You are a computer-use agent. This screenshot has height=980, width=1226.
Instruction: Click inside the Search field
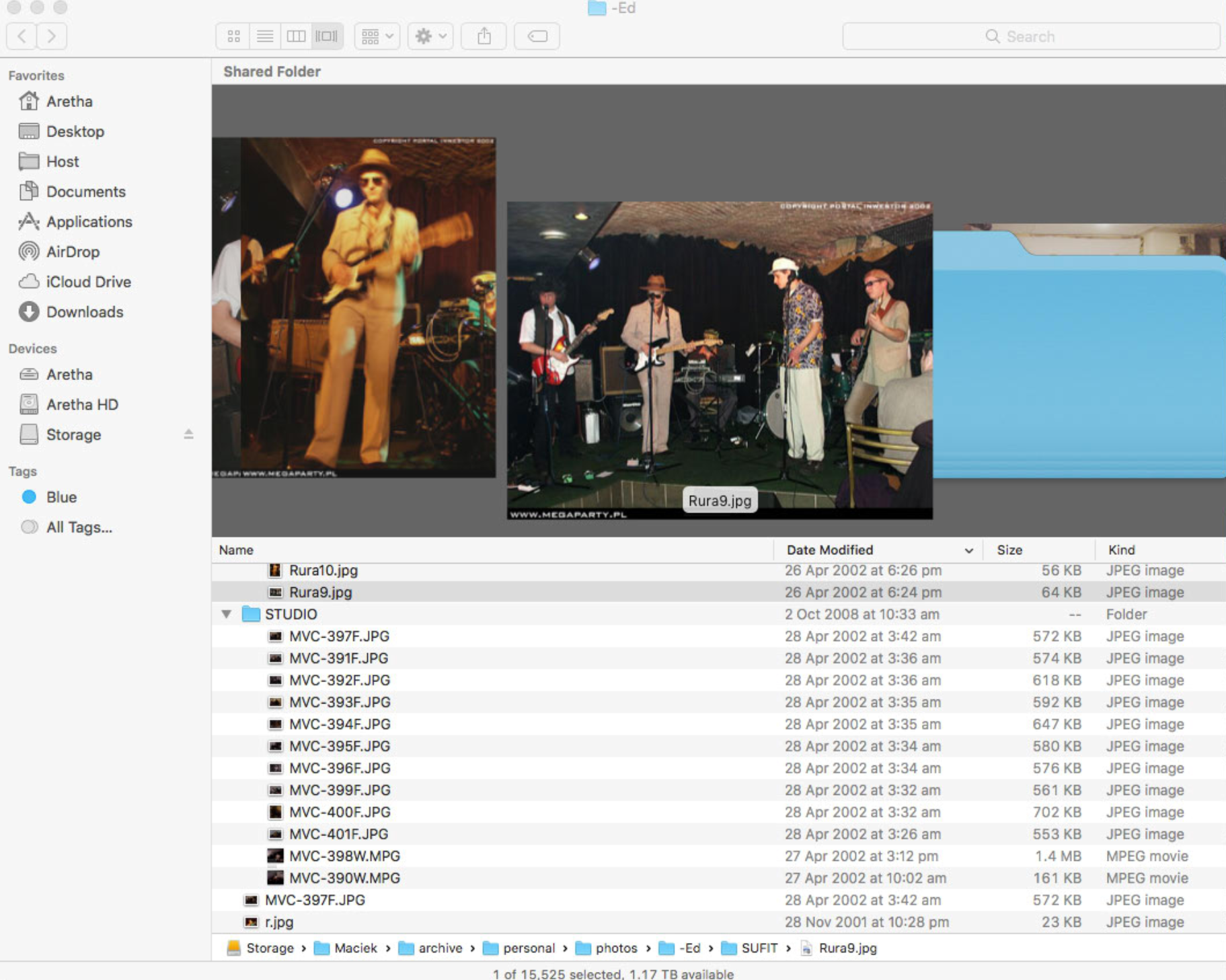point(1032,36)
